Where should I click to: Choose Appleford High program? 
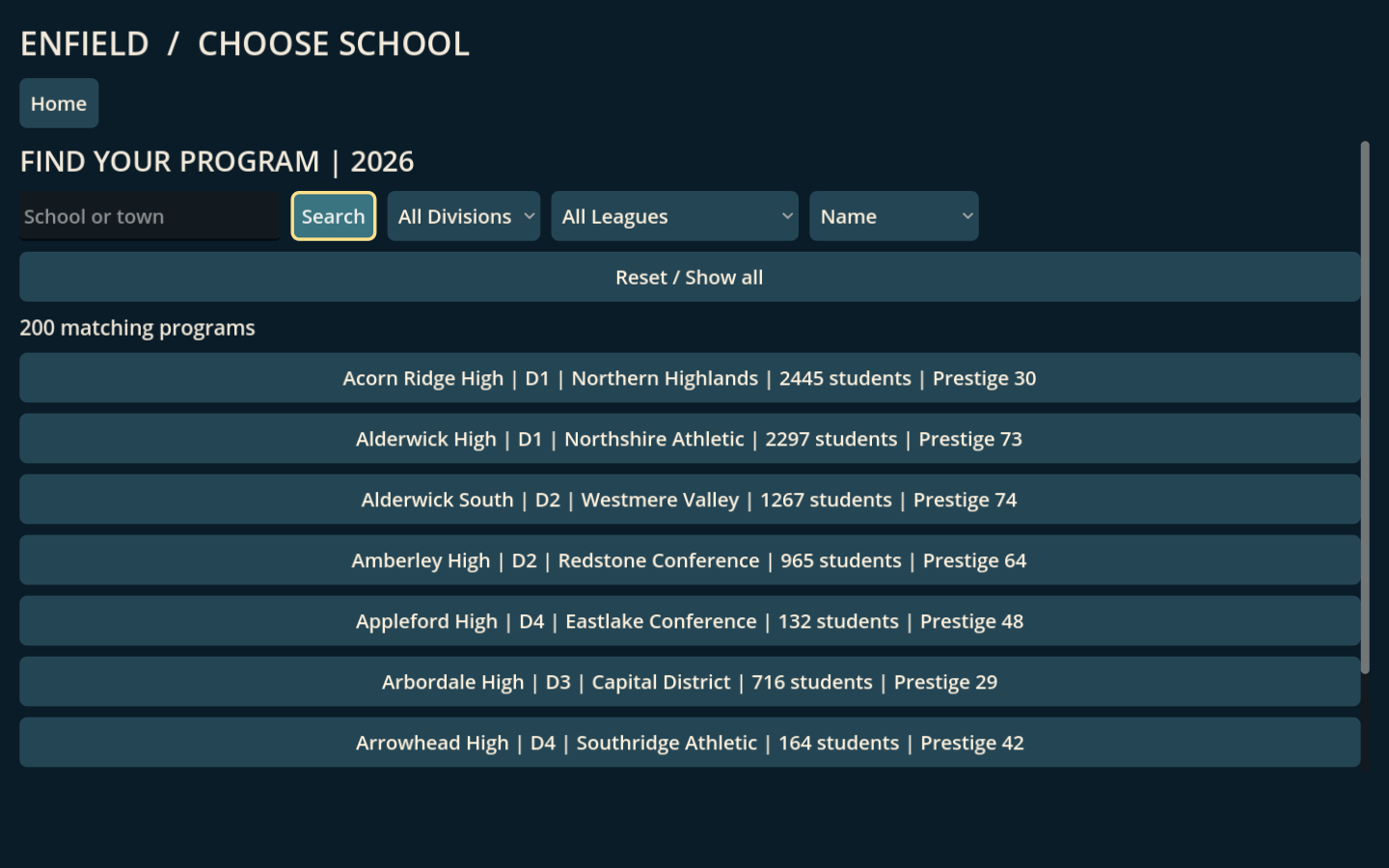tap(690, 621)
